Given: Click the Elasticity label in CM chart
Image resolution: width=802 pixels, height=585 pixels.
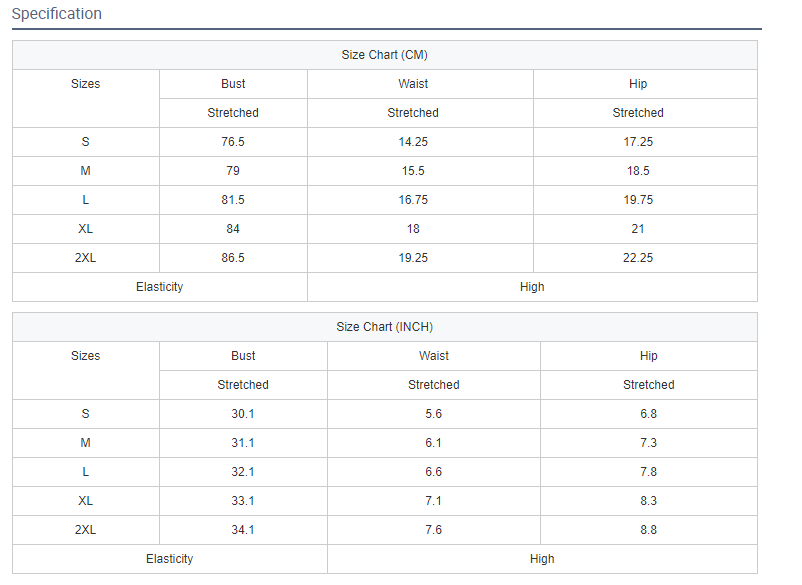Looking at the screenshot, I should (x=159, y=287).
